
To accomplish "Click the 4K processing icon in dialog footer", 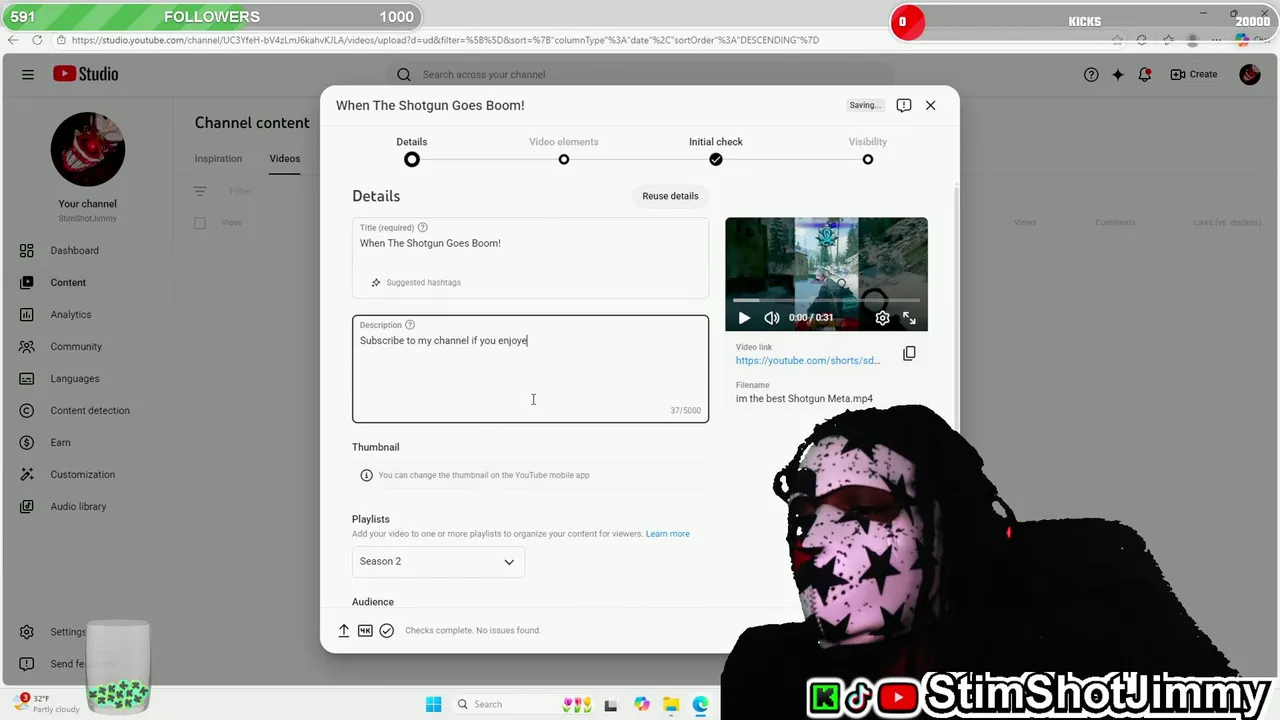I will pyautogui.click(x=365, y=630).
